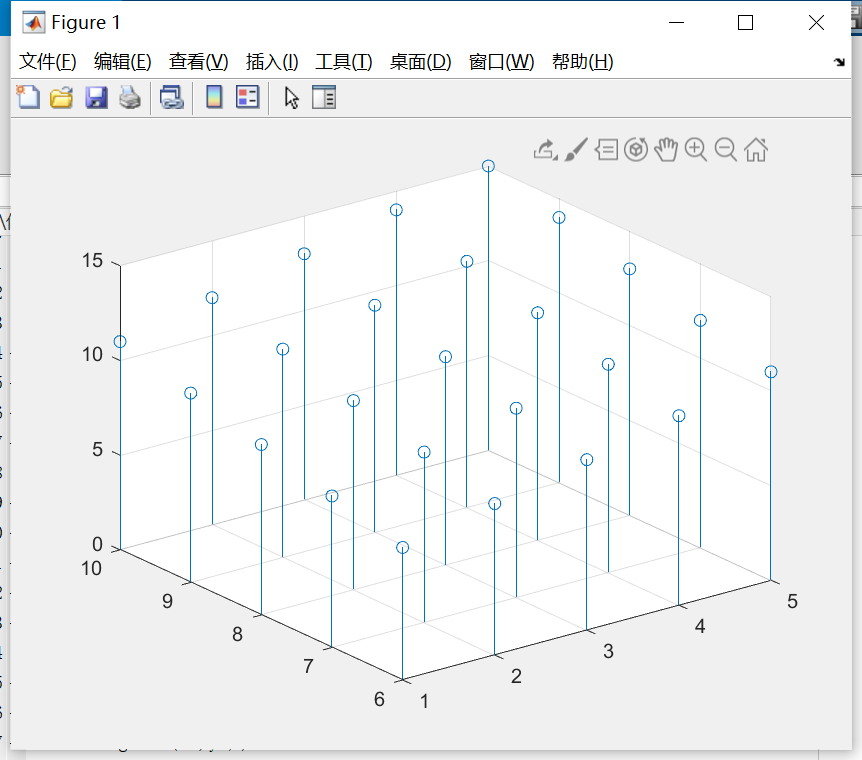Select the Zoom In magnifier
This screenshot has height=760, width=862.
[x=696, y=150]
